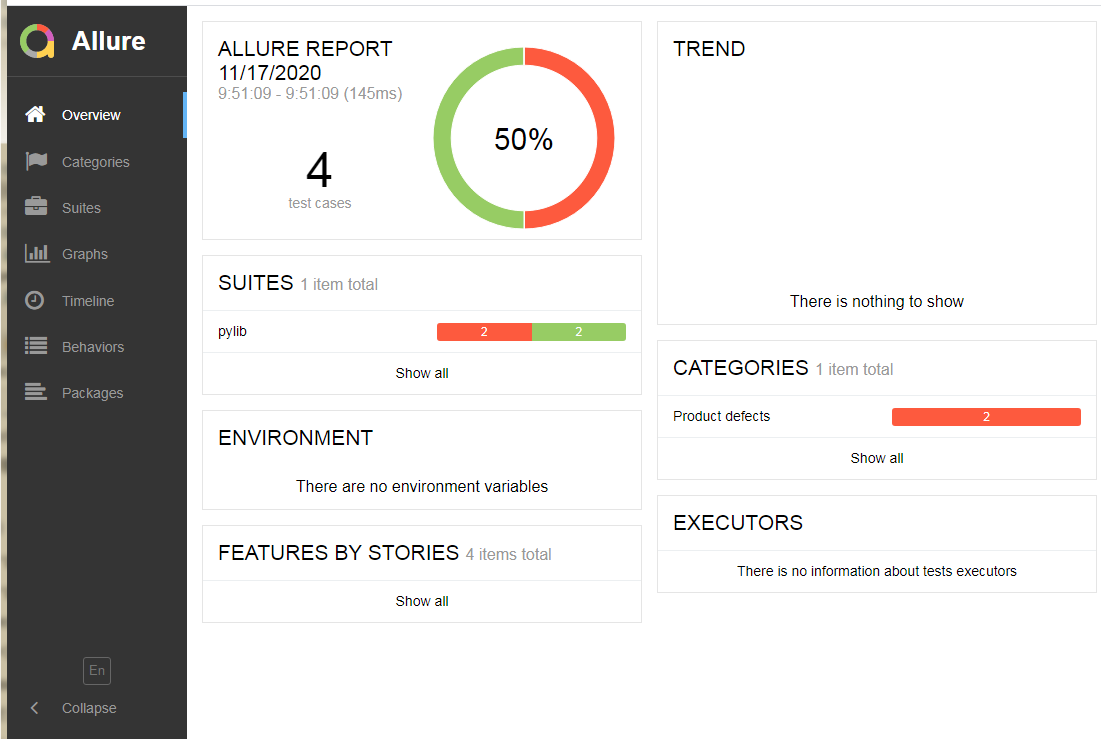Click the Overview home icon
The image size is (1101, 739).
tap(35, 115)
